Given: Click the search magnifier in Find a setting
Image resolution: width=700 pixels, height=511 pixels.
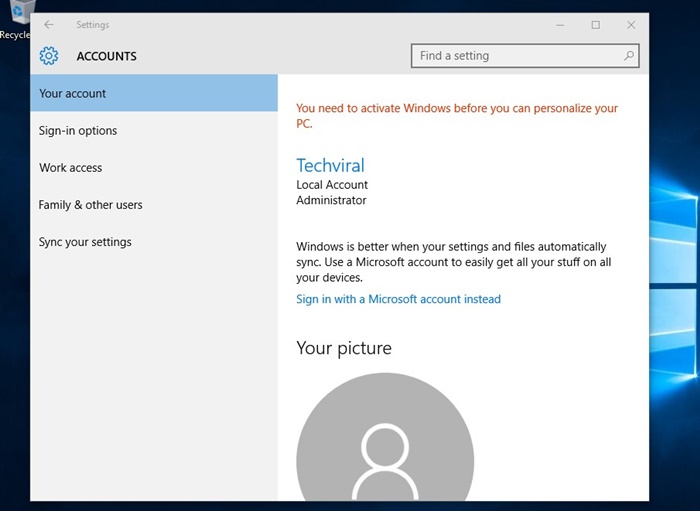Looking at the screenshot, I should [629, 56].
